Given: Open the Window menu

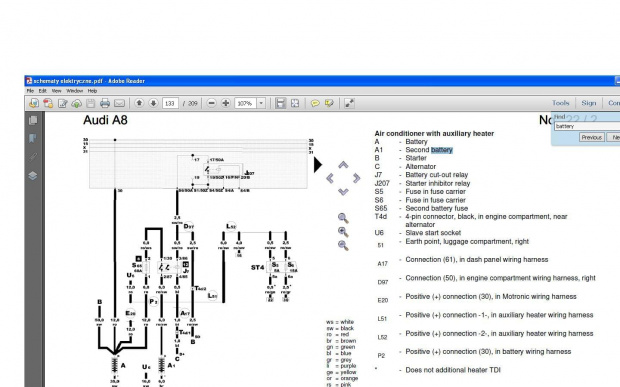Looking at the screenshot, I should click(x=74, y=91).
